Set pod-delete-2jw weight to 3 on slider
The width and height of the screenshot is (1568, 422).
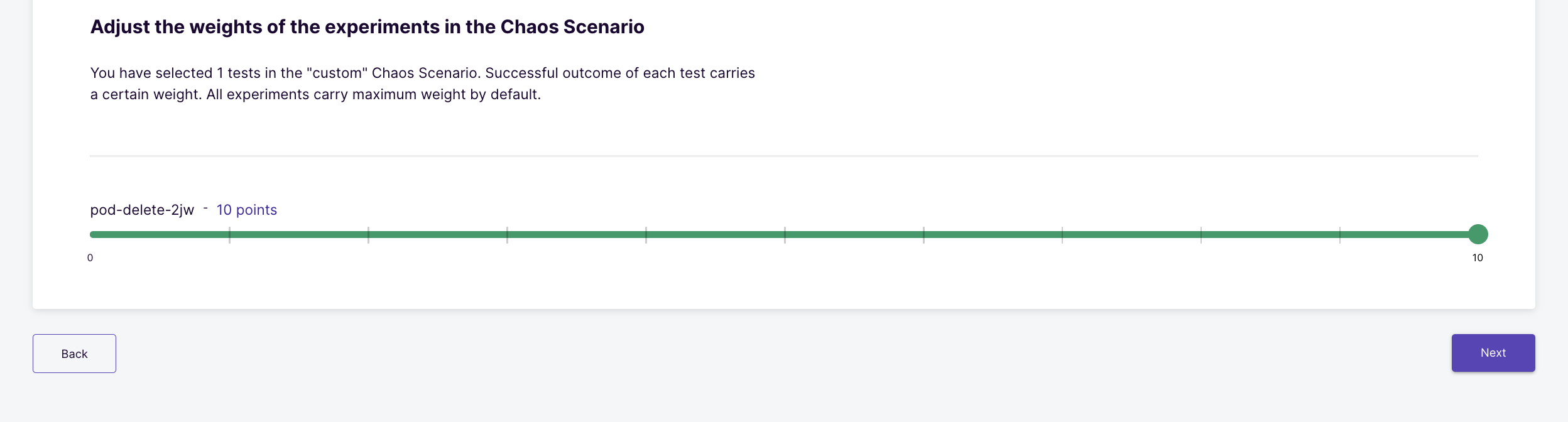507,235
